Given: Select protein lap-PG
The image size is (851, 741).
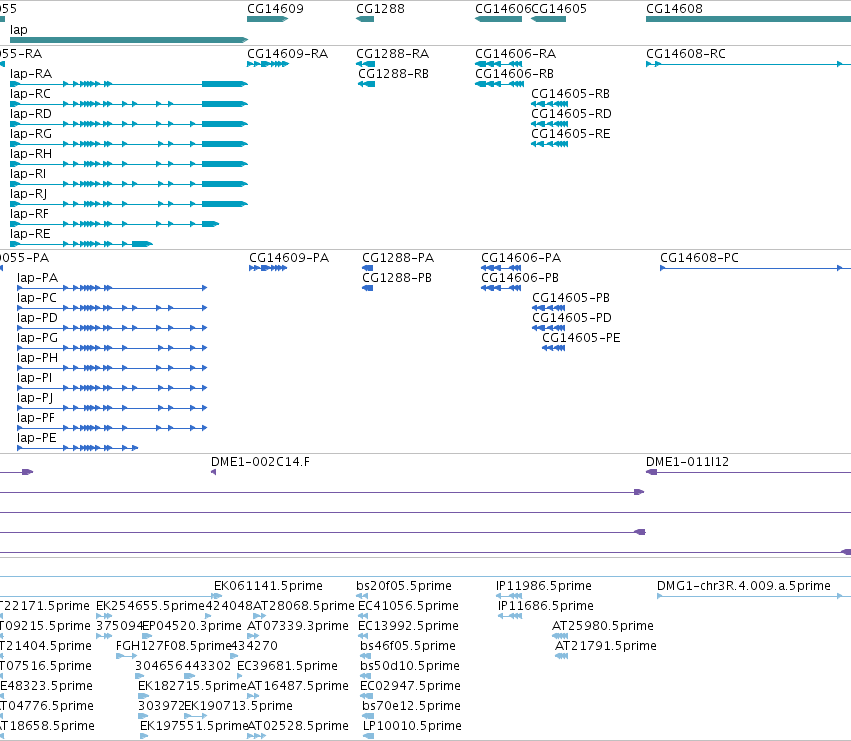Looking at the screenshot, I should (x=112, y=348).
